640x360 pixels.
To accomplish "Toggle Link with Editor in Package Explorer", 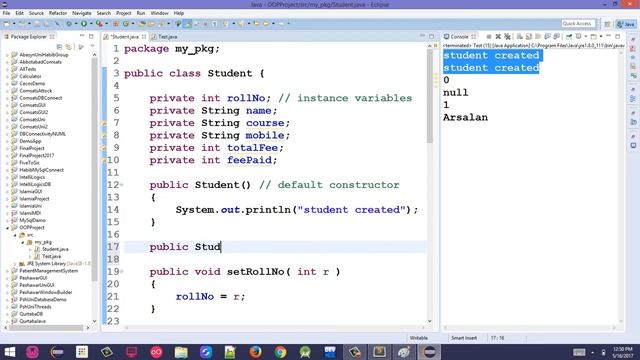I will coord(68,47).
